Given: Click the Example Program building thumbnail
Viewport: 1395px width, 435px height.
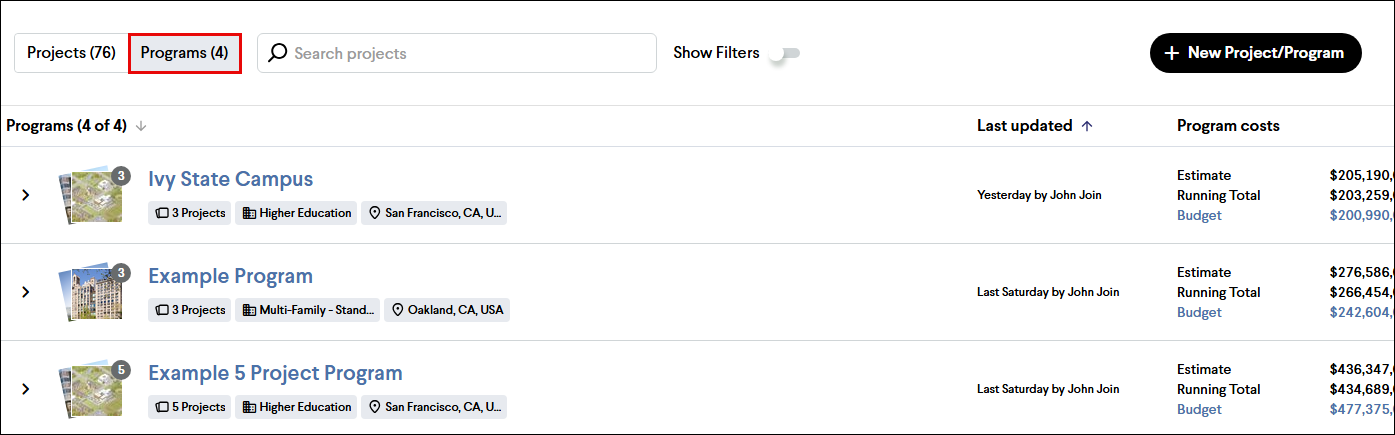Looking at the screenshot, I should point(91,292).
